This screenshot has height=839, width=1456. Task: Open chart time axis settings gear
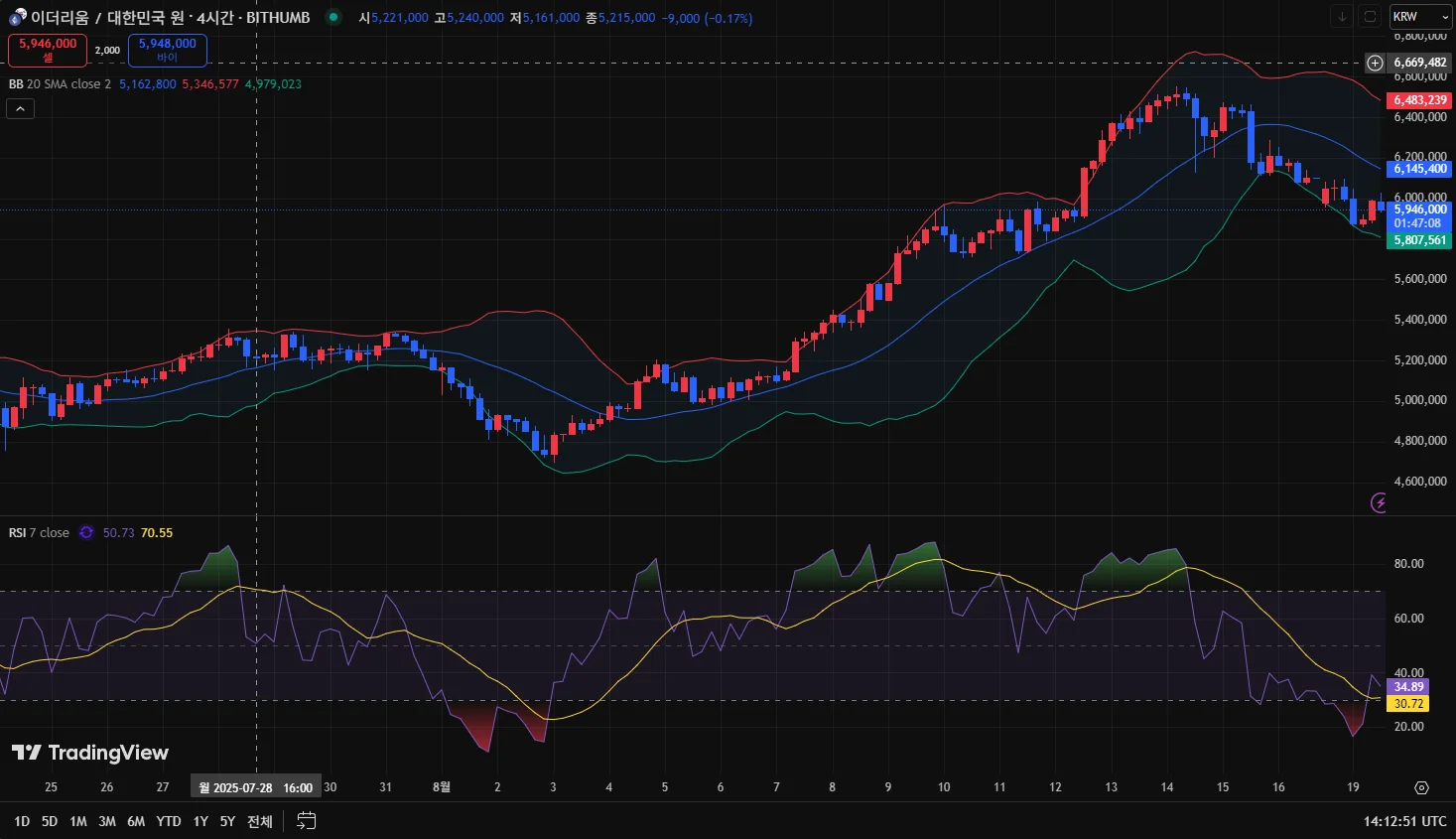[x=1421, y=787]
